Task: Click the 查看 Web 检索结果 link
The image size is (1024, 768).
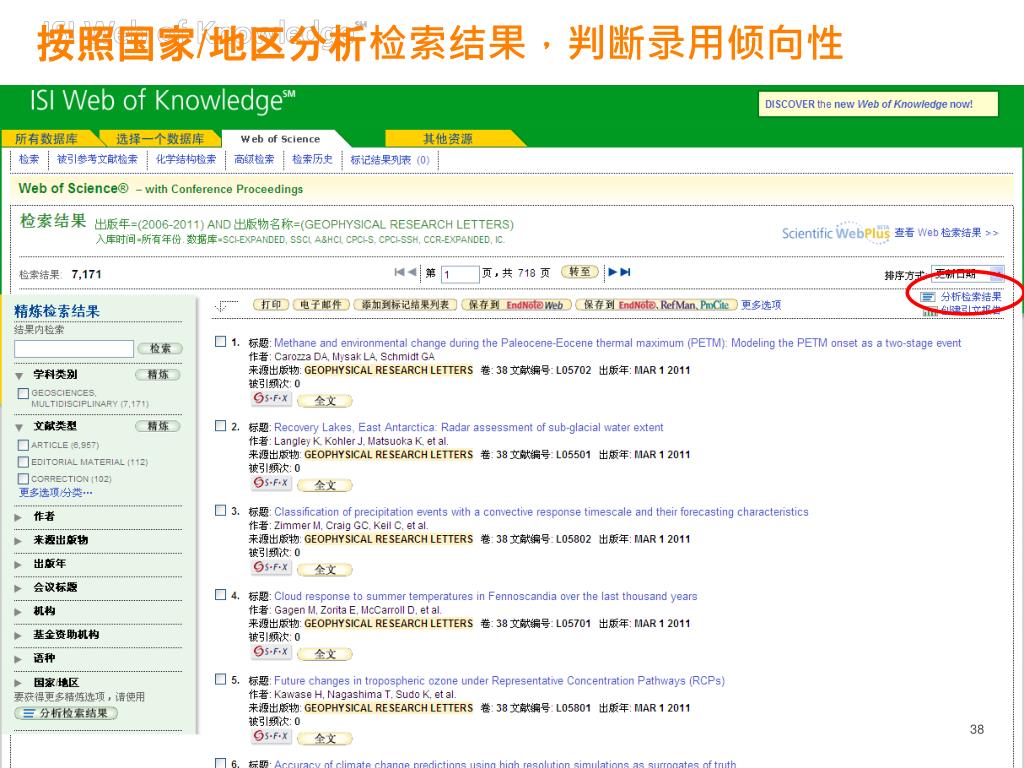Action: [946, 232]
